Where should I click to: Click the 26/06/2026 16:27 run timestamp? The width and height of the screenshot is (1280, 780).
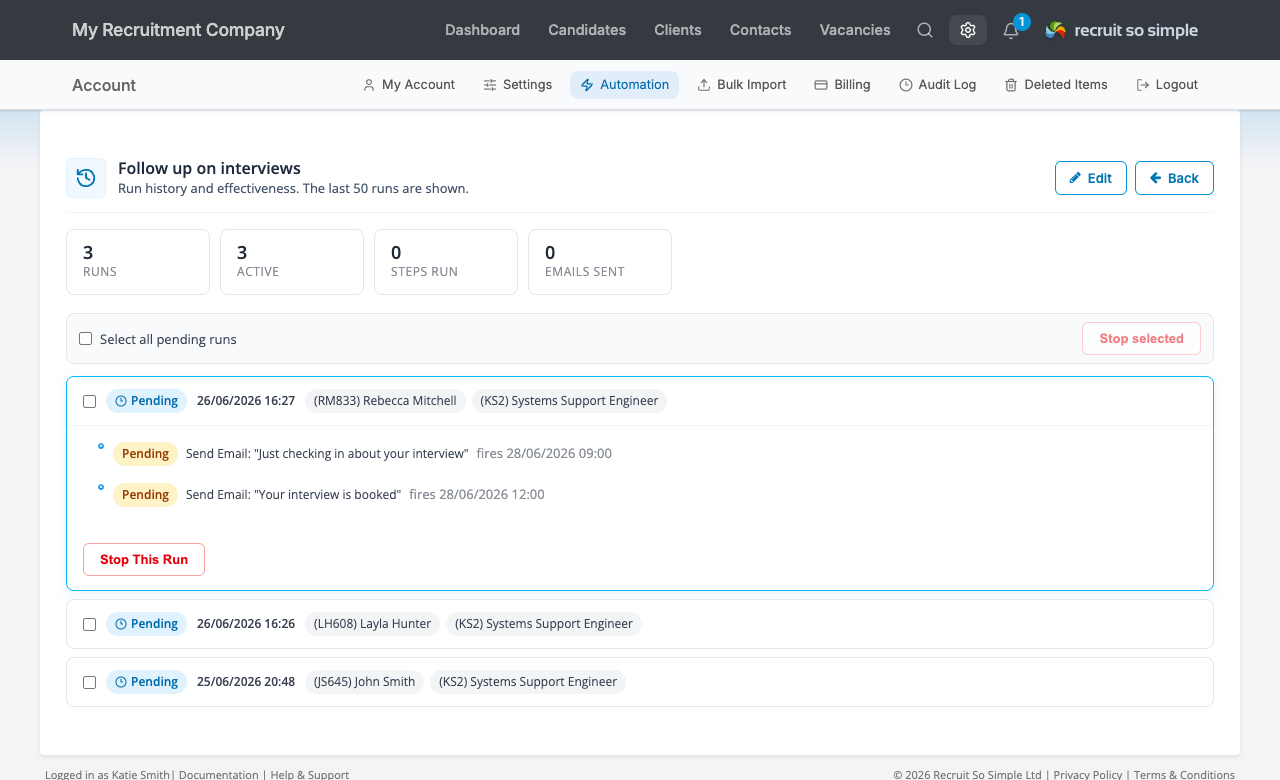coord(246,401)
